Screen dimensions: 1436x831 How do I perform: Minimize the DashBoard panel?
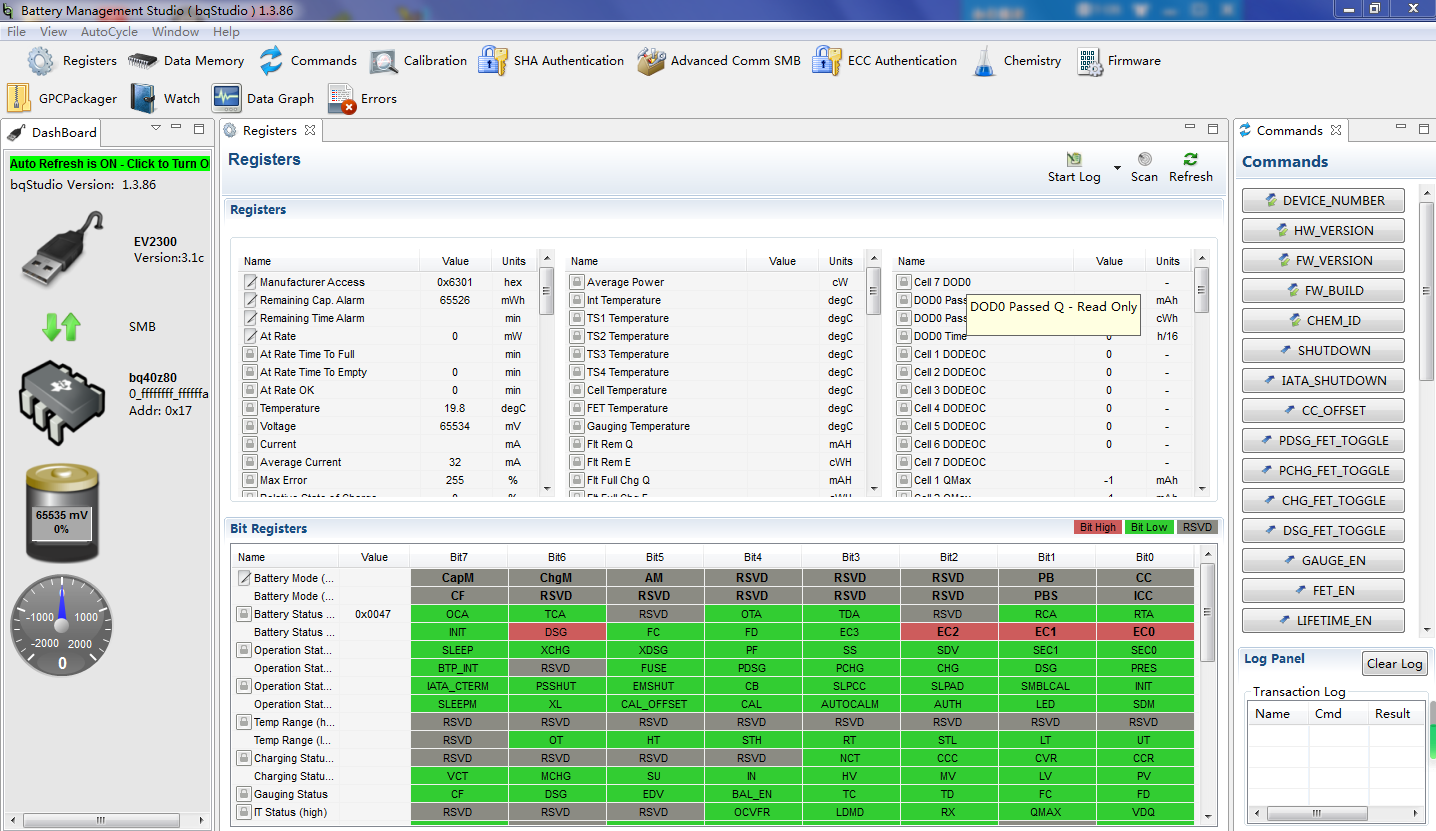[176, 129]
